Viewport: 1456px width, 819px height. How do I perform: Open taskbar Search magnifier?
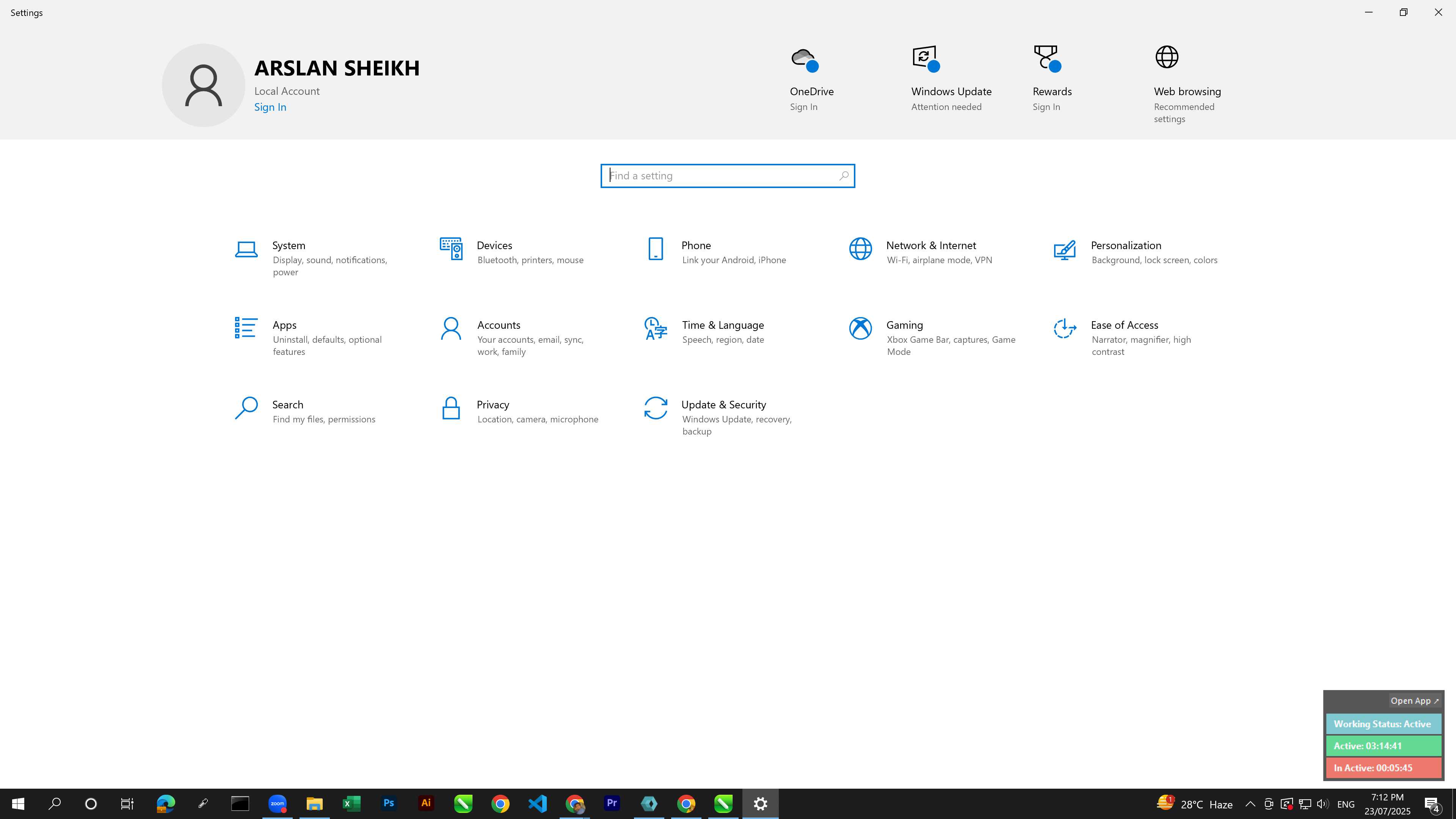pos(55,804)
